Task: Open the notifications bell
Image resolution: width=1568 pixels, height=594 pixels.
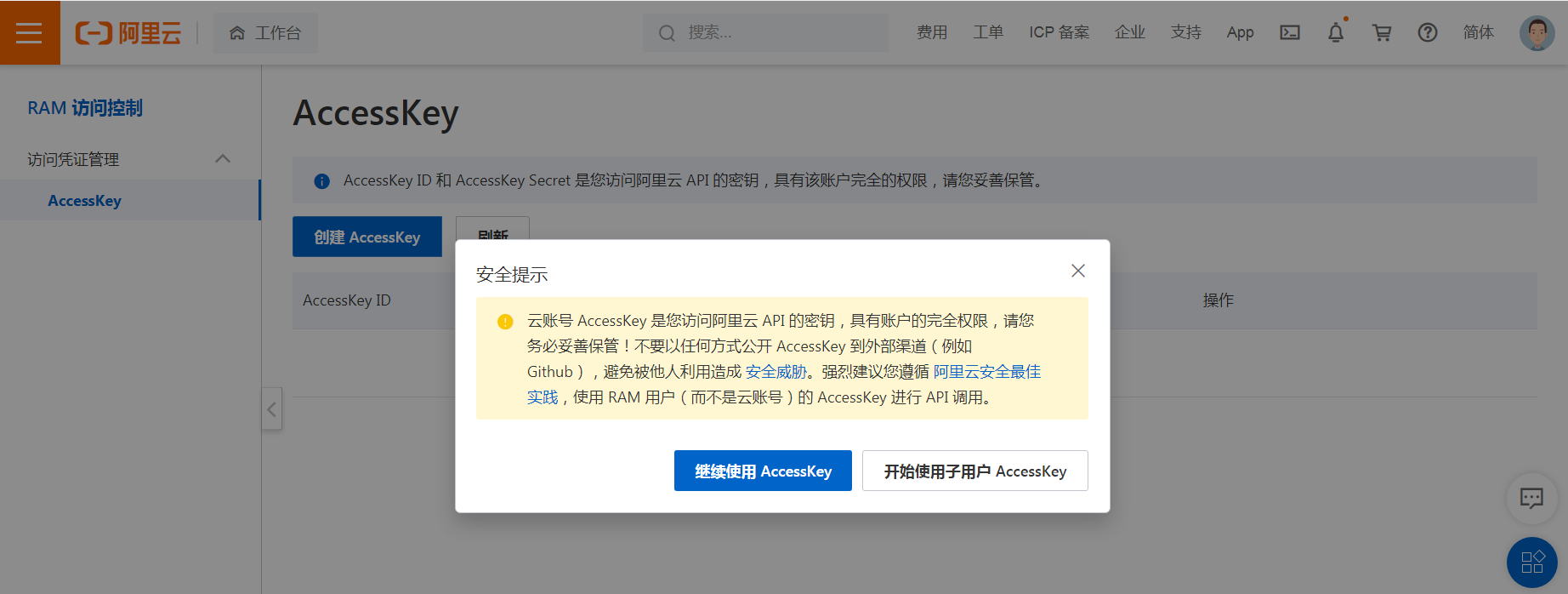Action: [x=1336, y=32]
